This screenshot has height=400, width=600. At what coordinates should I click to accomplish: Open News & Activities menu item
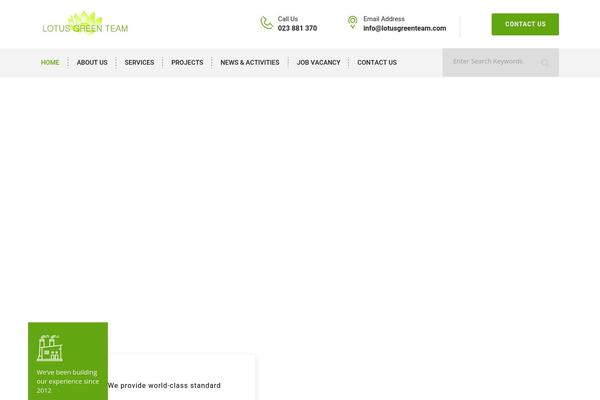pos(250,62)
